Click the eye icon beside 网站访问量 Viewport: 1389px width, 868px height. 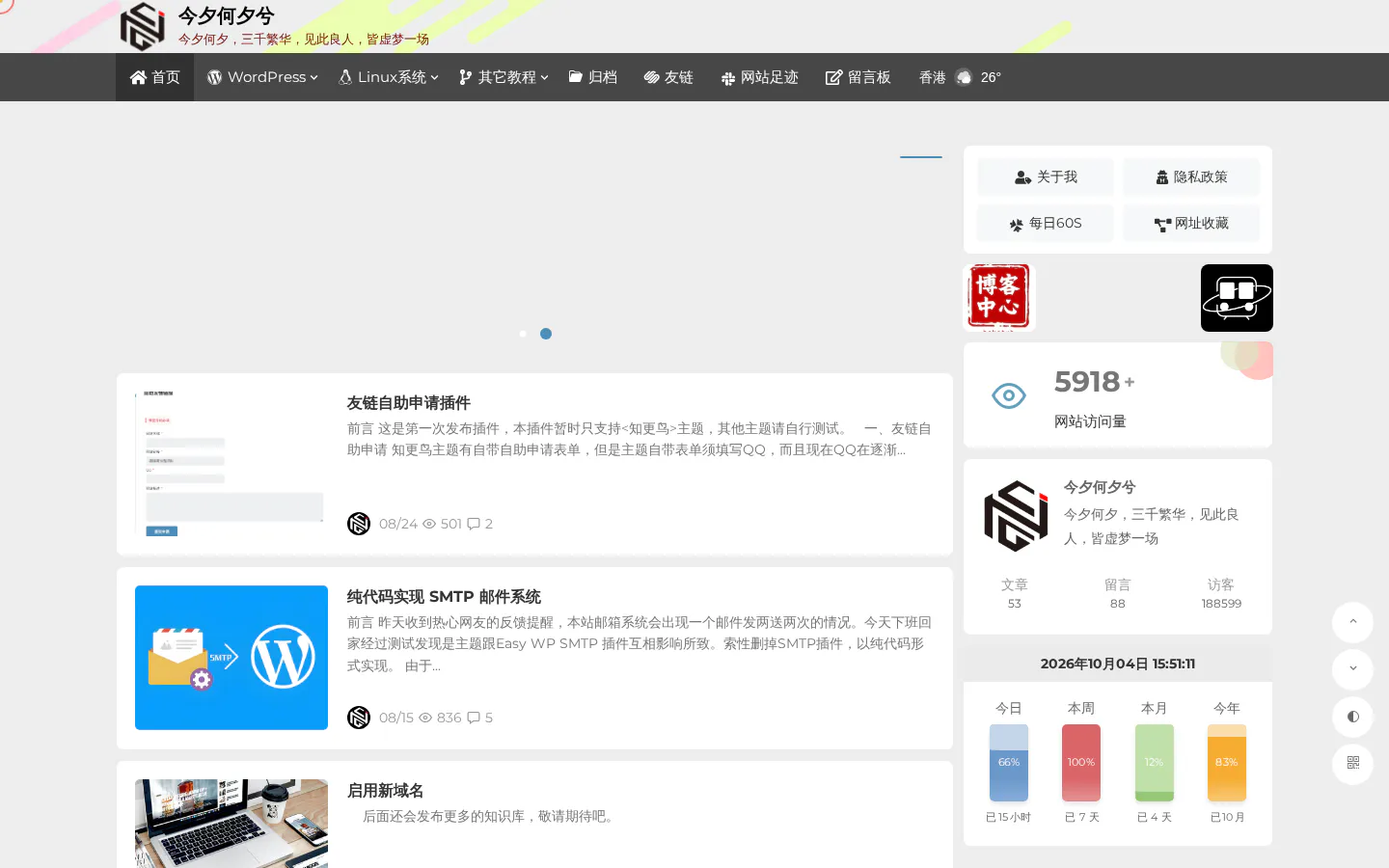[1009, 395]
